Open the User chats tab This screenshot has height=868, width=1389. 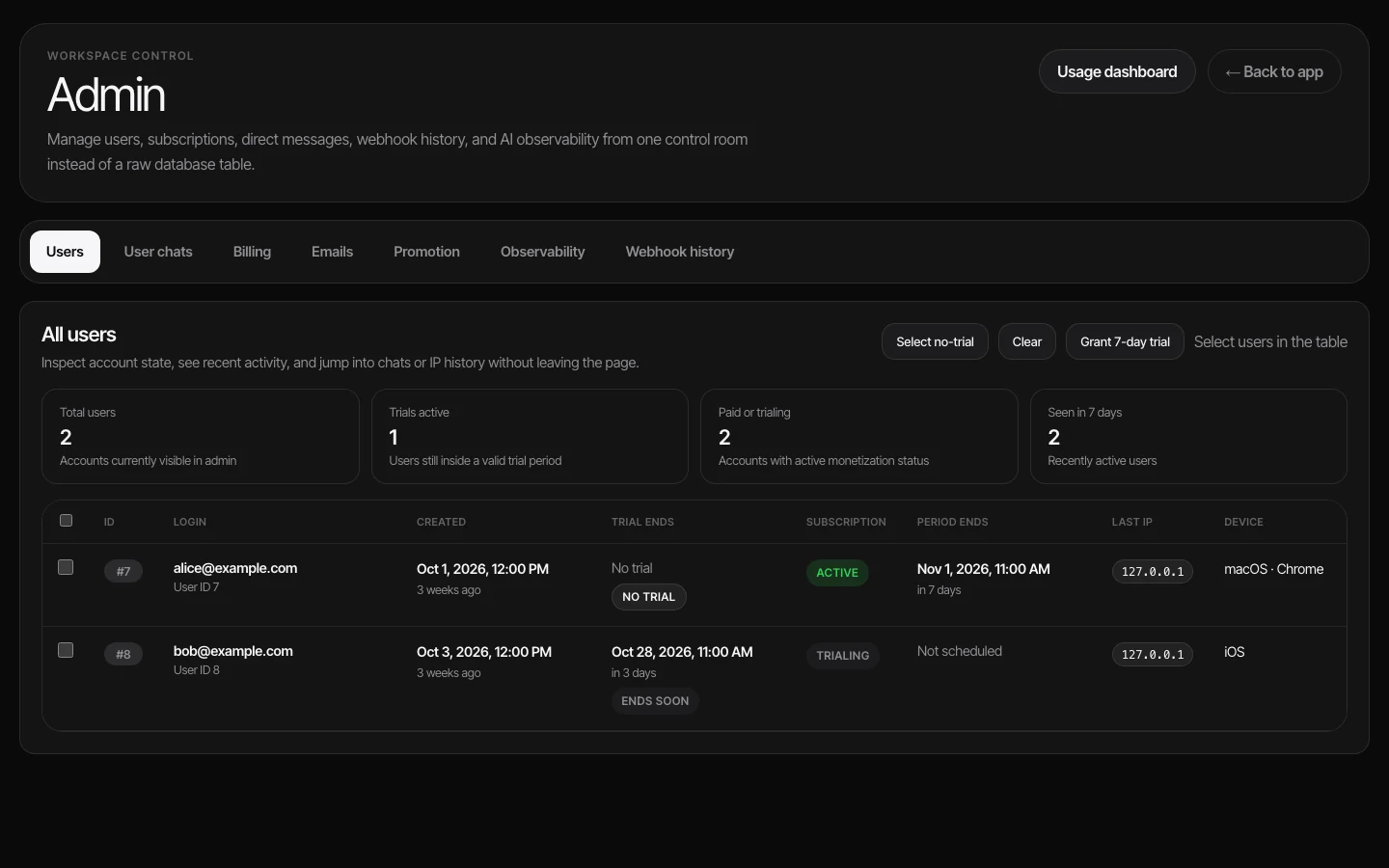coord(158,252)
